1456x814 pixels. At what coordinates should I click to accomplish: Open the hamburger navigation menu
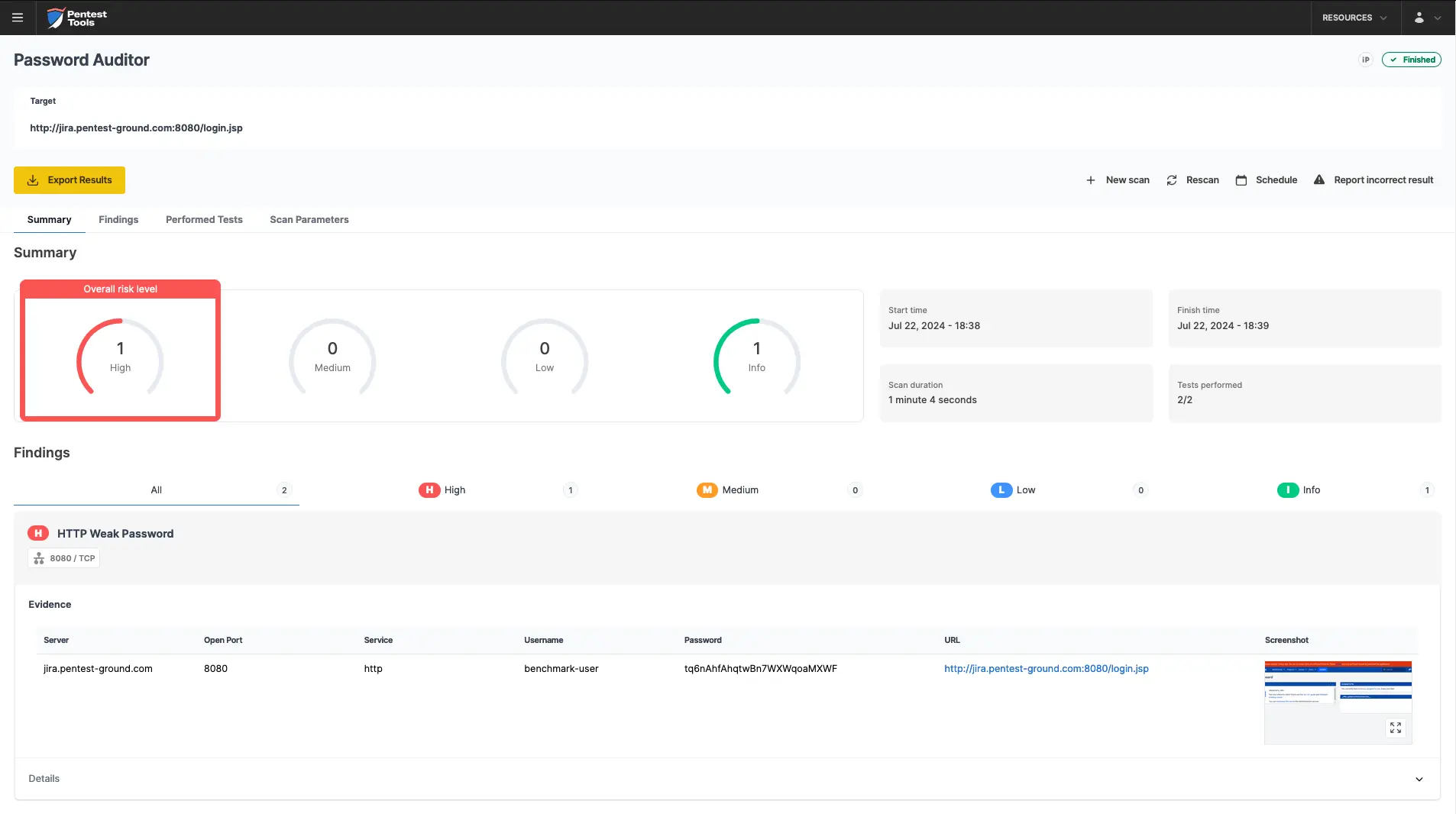18,18
